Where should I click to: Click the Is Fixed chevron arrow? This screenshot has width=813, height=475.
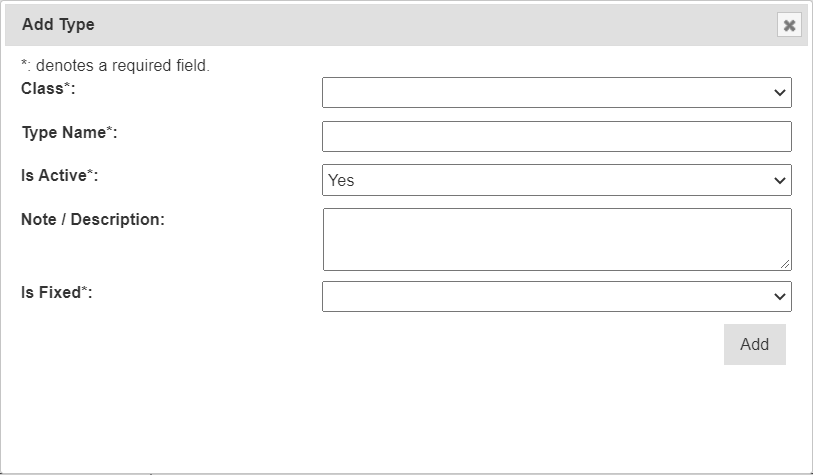780,297
